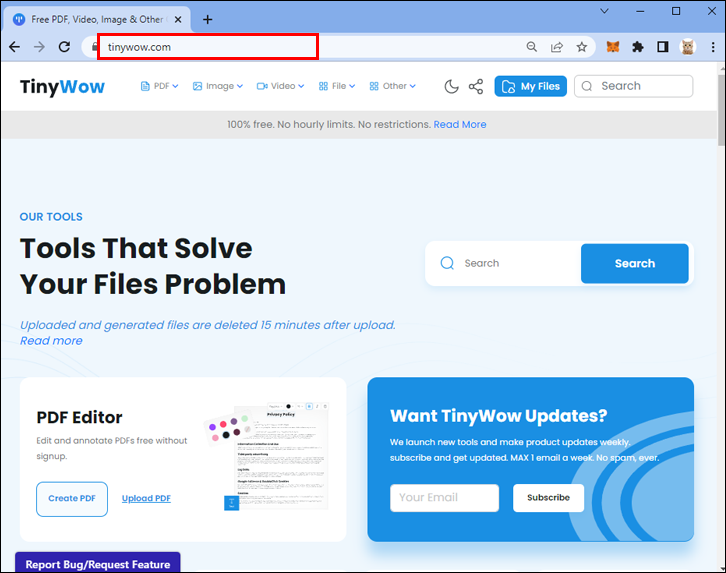Open a new tab with plus icon
The height and width of the screenshot is (573, 726).
click(208, 19)
